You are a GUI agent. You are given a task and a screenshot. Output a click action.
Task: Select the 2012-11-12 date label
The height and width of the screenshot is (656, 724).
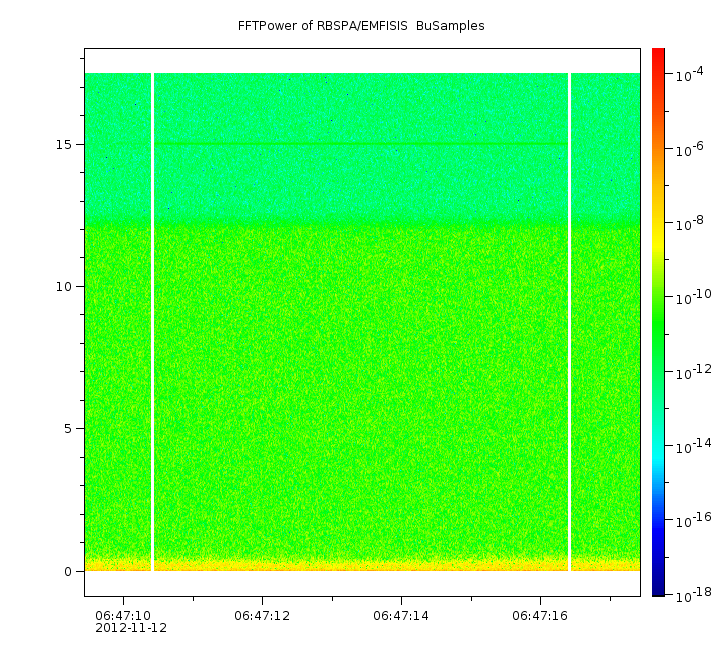[131, 629]
